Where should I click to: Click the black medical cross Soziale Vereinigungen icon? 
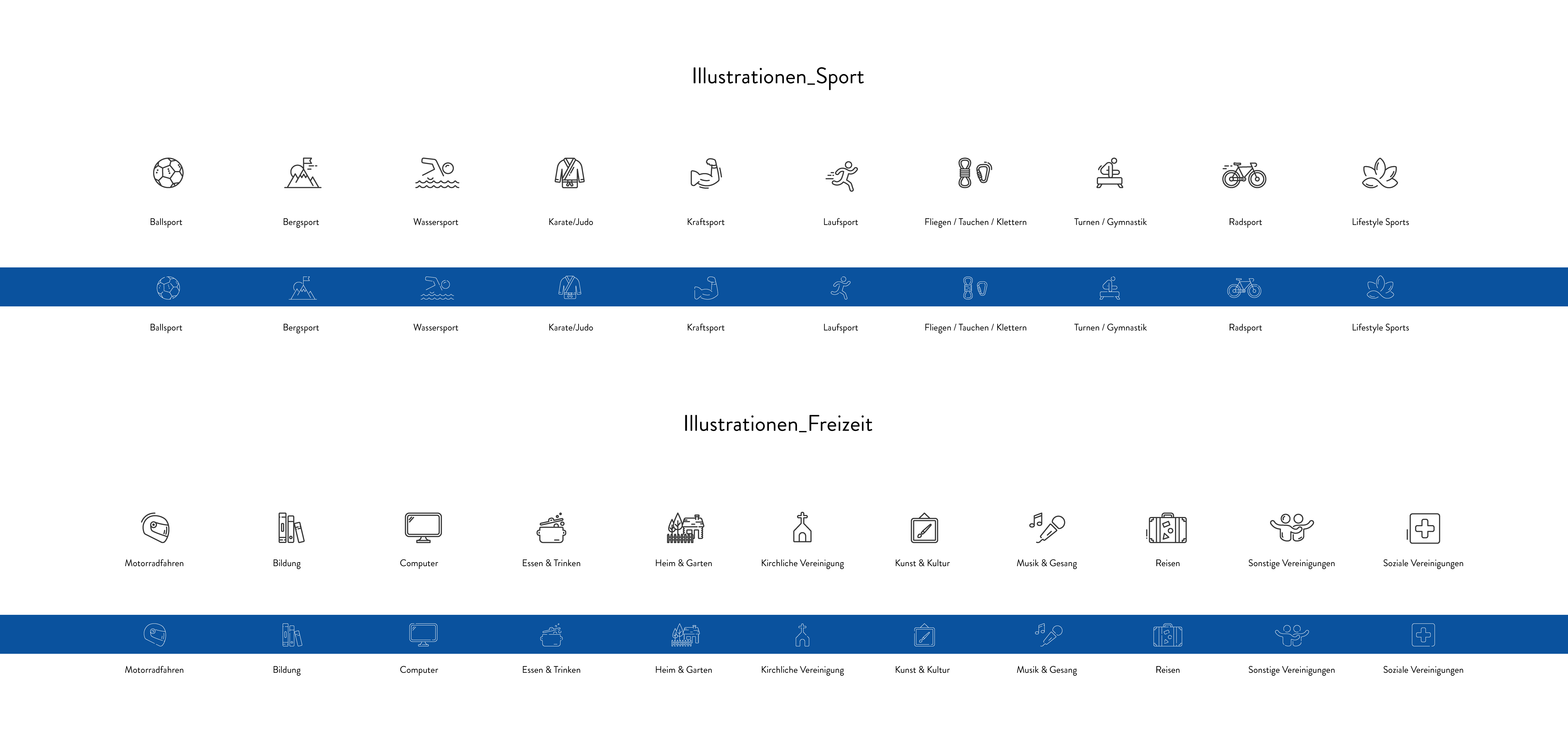tap(1423, 528)
